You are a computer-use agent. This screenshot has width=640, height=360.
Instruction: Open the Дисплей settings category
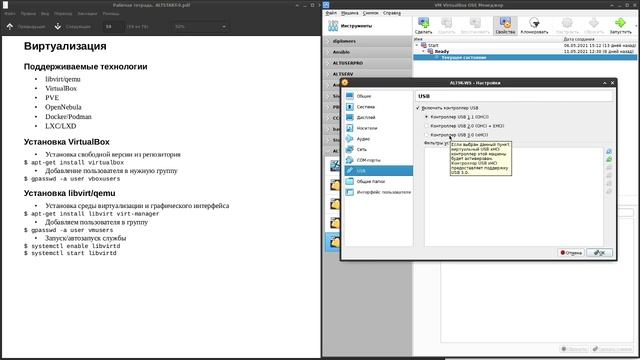point(379,117)
